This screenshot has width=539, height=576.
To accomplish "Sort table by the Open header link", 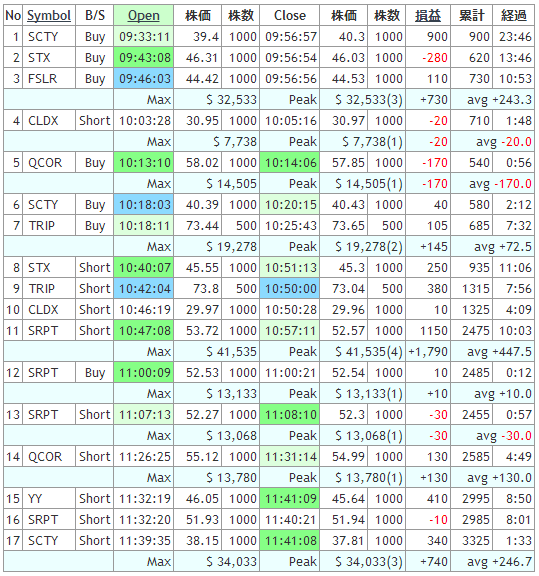I will [144, 16].
